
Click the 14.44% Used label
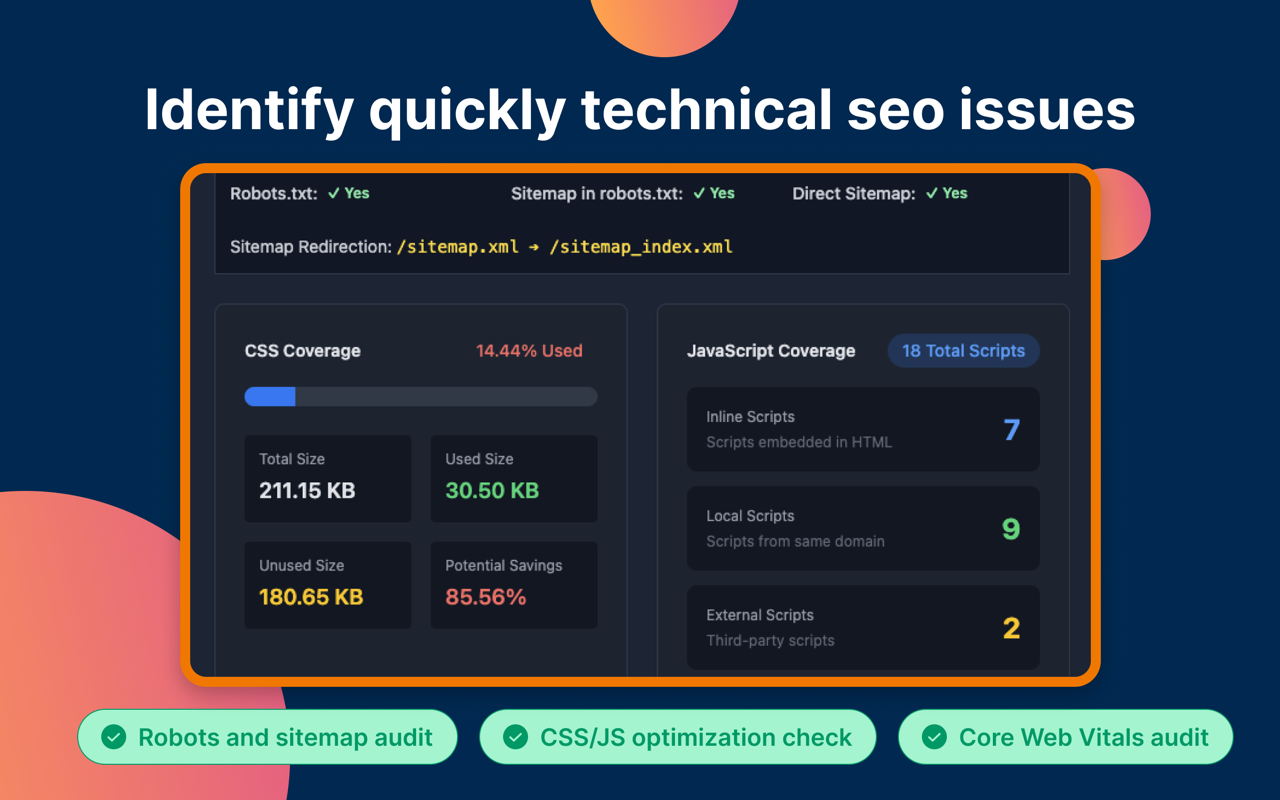click(529, 351)
